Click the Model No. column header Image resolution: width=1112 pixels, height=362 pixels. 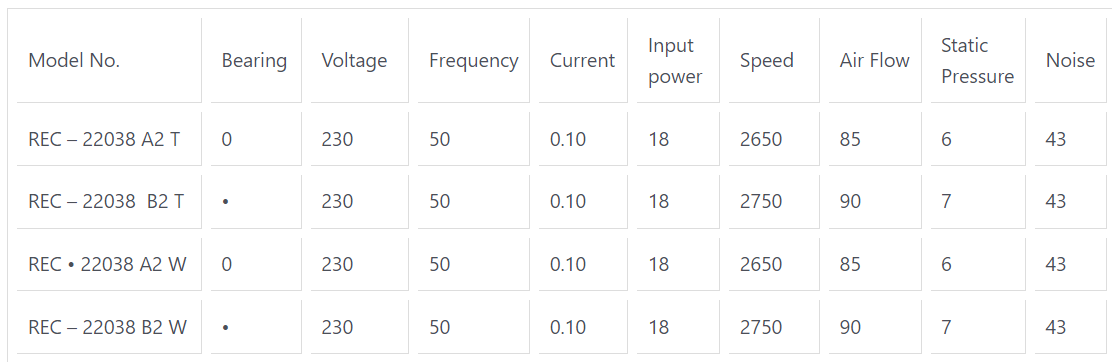(74, 61)
